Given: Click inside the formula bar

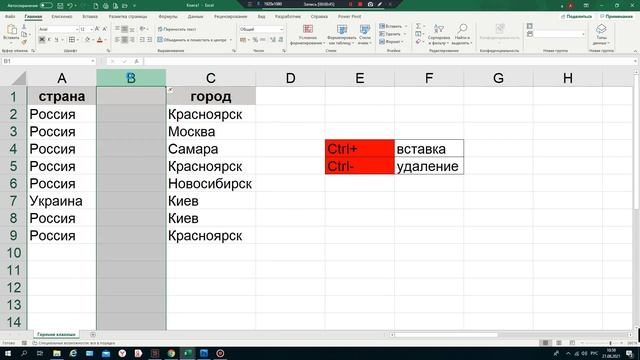Looking at the screenshot, I should click(388, 61).
